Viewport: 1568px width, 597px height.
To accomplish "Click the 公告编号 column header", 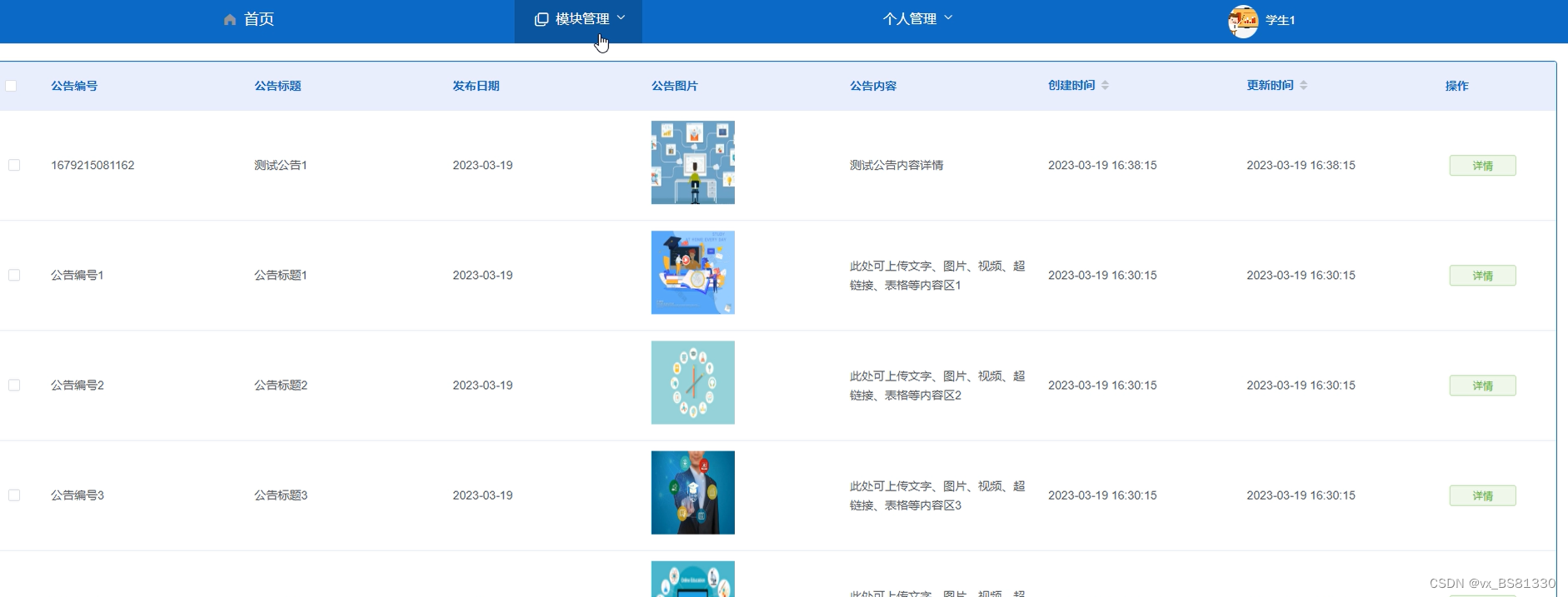I will point(74,86).
